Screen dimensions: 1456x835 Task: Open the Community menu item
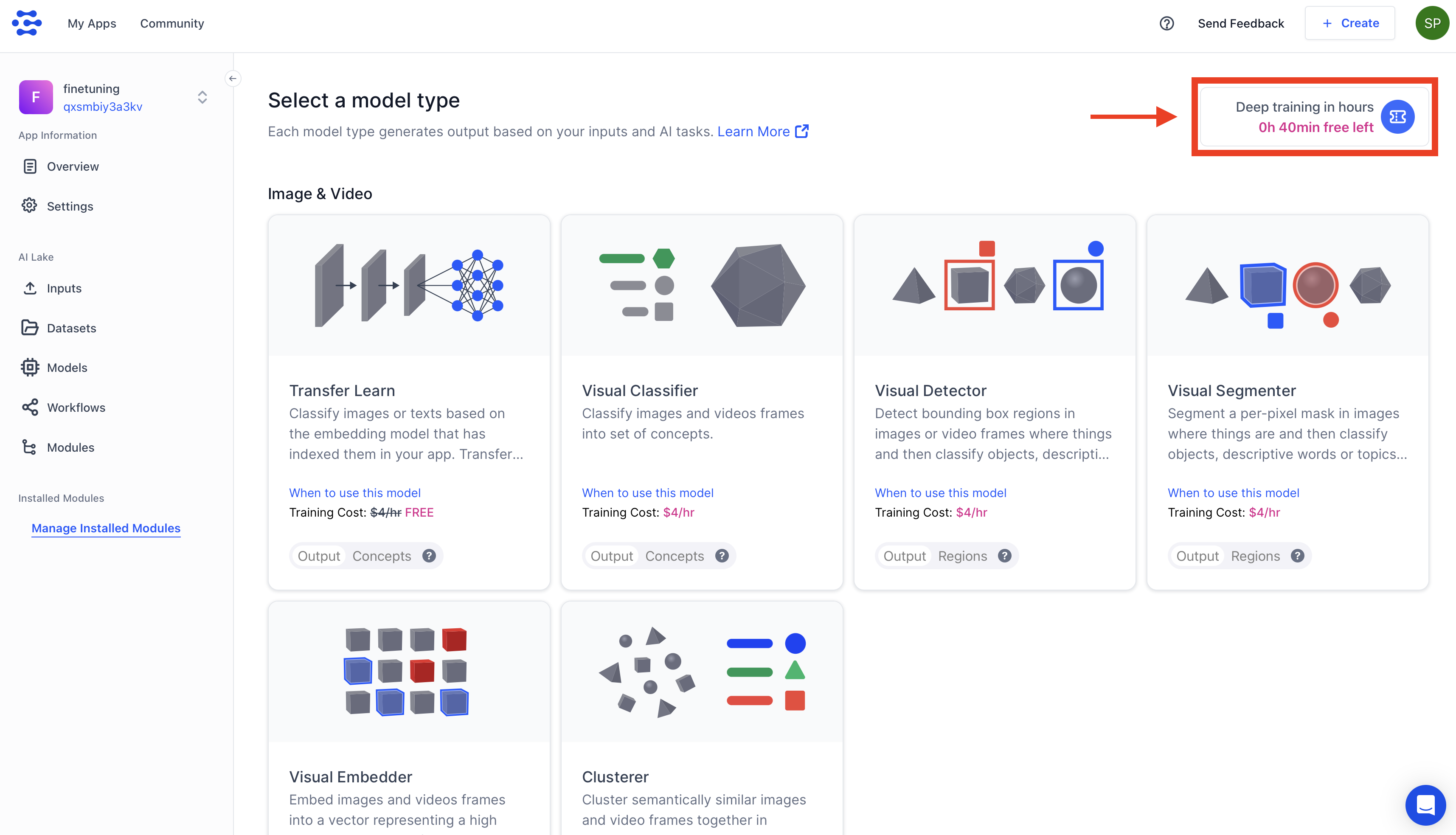tap(172, 23)
